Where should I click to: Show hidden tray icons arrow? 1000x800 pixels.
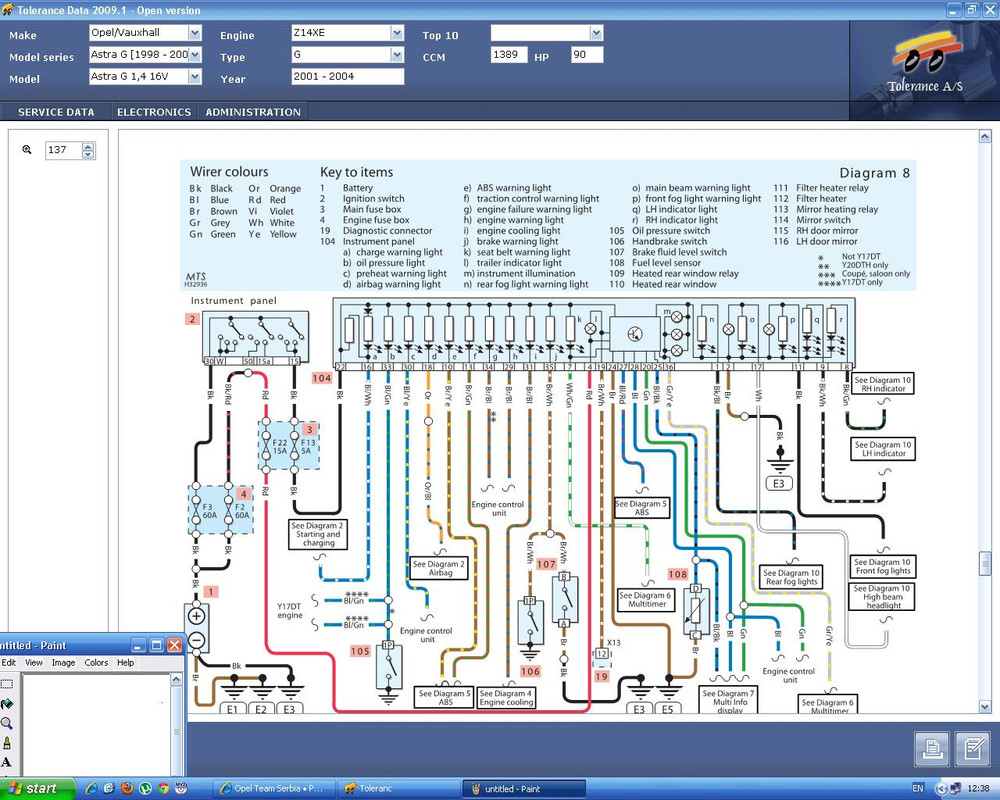pyautogui.click(x=941, y=789)
